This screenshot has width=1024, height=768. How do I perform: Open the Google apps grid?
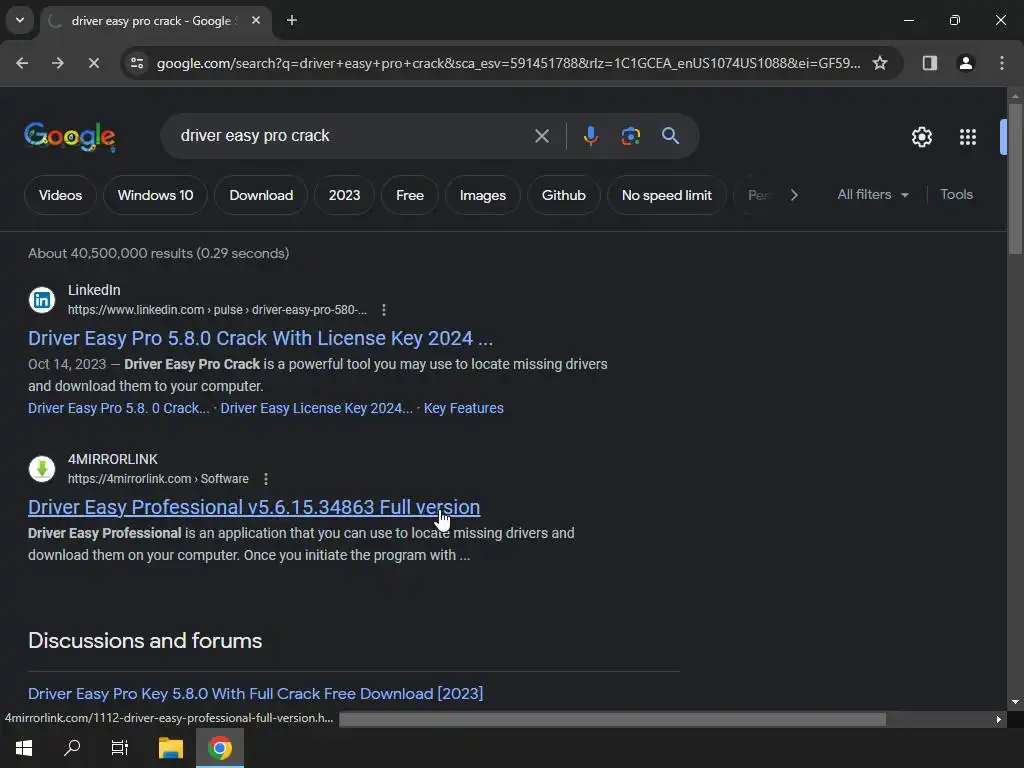click(967, 137)
